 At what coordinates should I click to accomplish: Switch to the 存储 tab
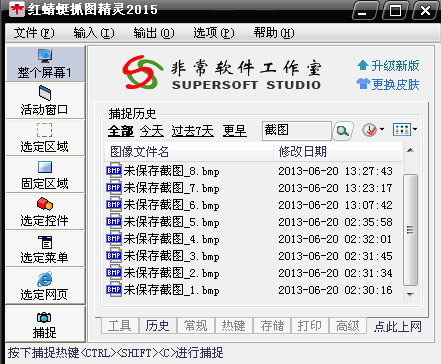(272, 326)
